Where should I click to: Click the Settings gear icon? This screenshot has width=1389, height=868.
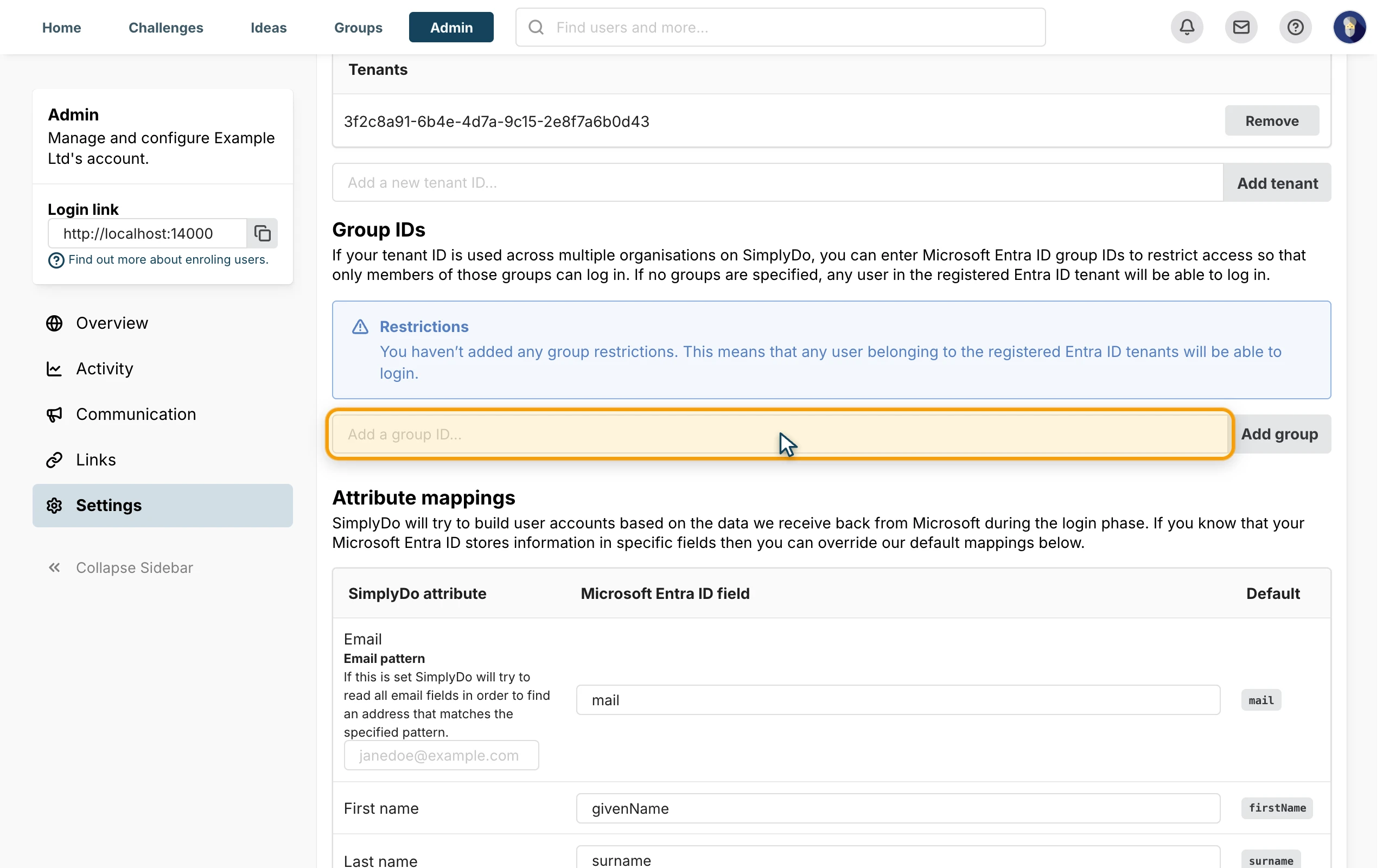54,505
